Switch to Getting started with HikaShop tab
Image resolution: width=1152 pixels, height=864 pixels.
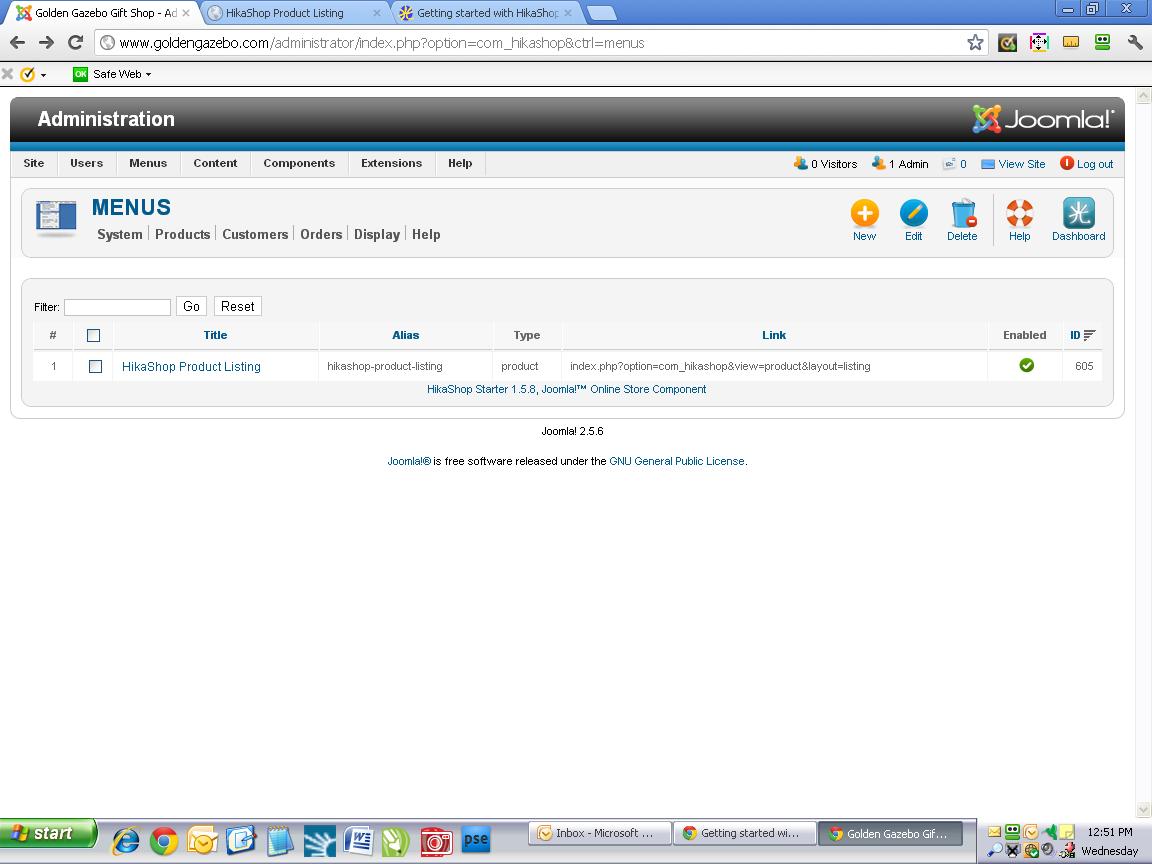[x=486, y=13]
